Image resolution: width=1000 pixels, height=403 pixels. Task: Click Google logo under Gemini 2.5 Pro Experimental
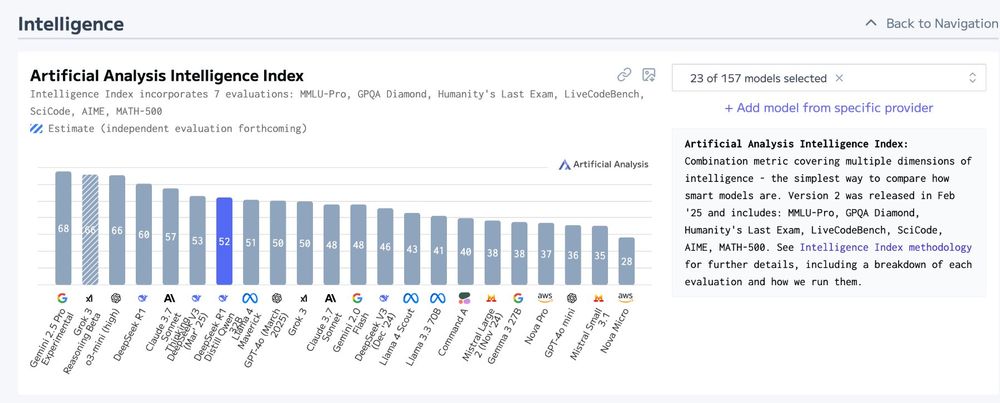click(62, 298)
